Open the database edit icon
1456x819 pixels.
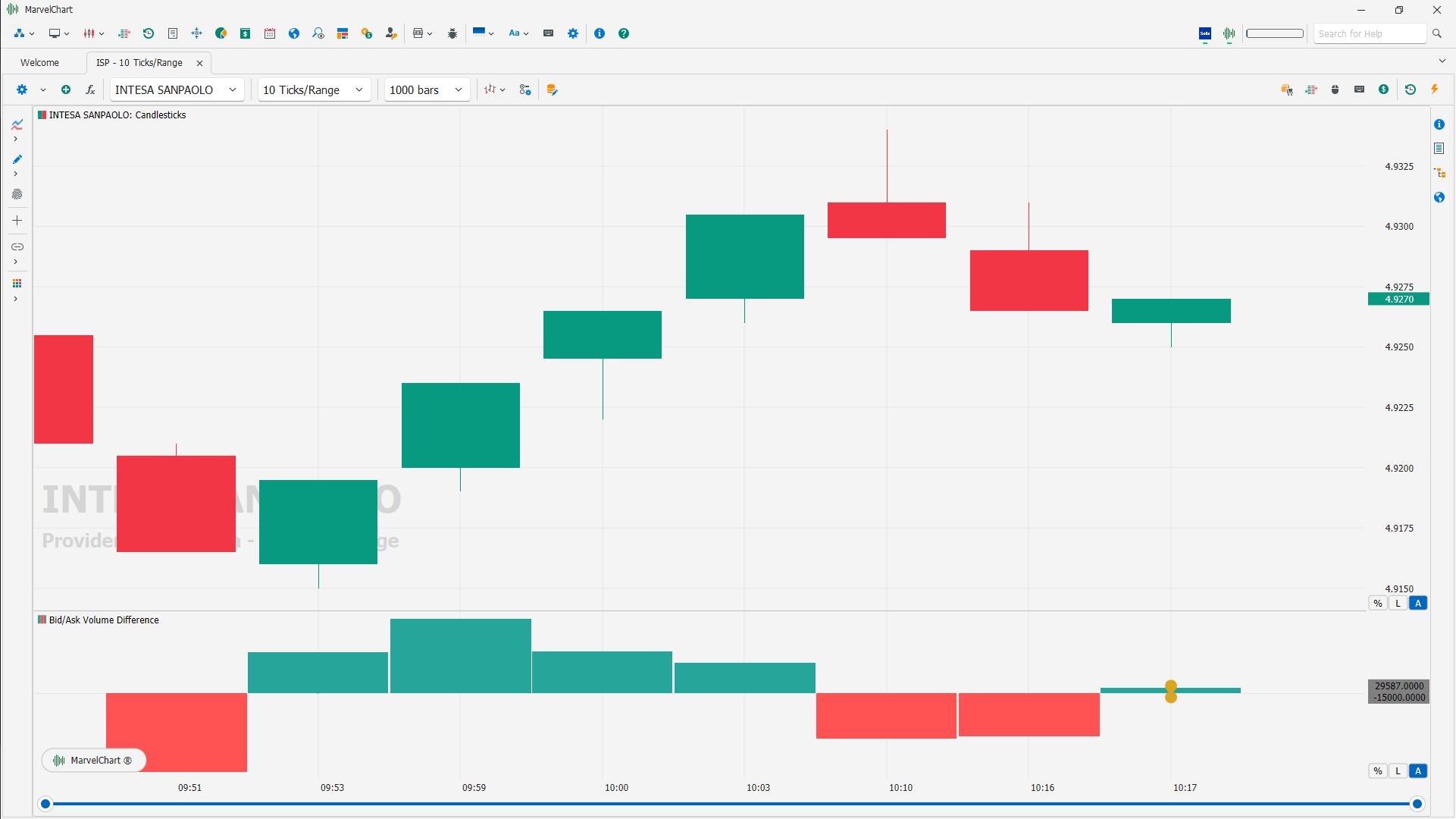[x=552, y=89]
